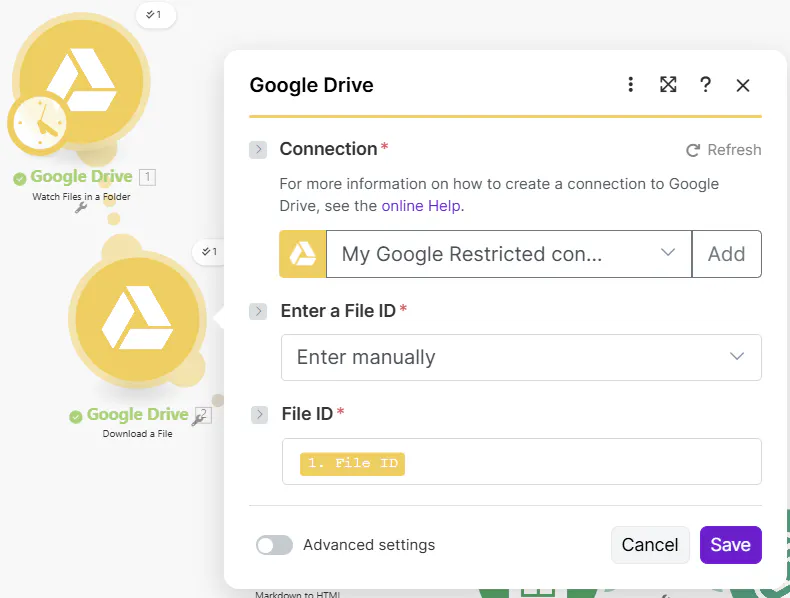Click the Refresh connection button
This screenshot has width=790, height=598.
[723, 150]
